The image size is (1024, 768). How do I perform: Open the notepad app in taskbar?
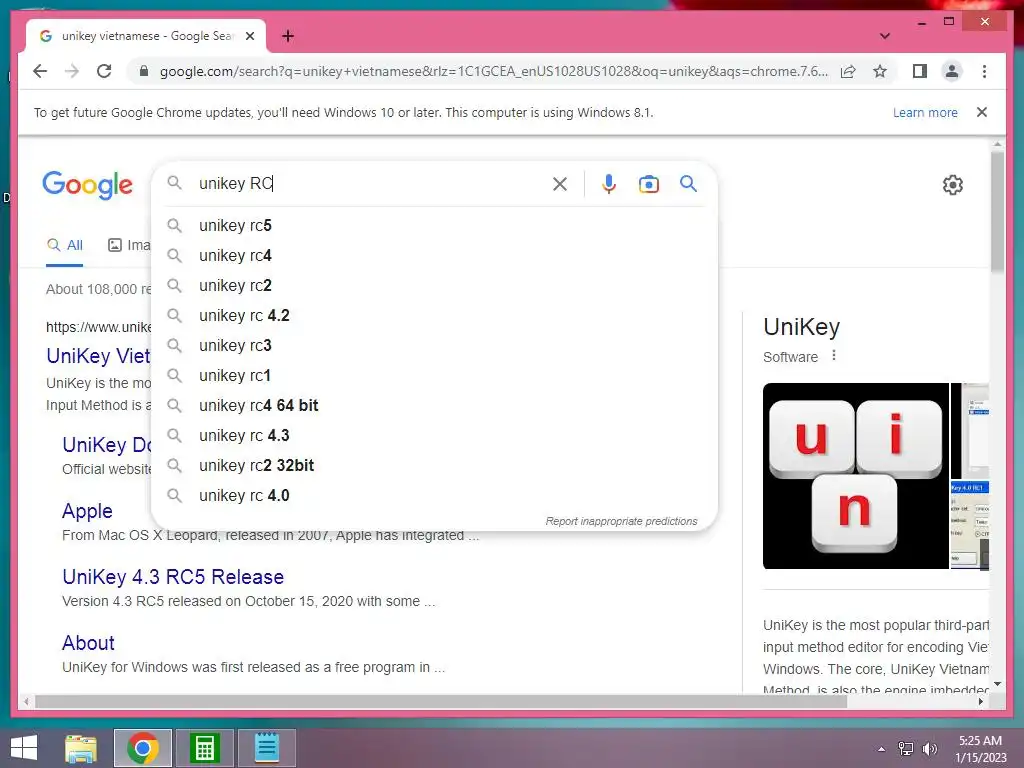(266, 748)
